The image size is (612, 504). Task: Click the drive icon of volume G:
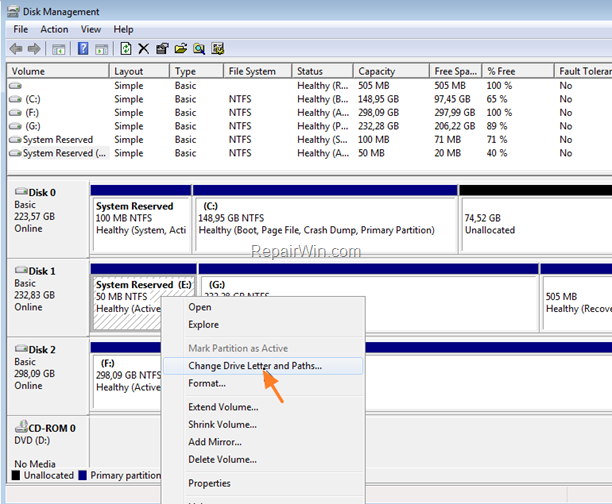point(15,126)
